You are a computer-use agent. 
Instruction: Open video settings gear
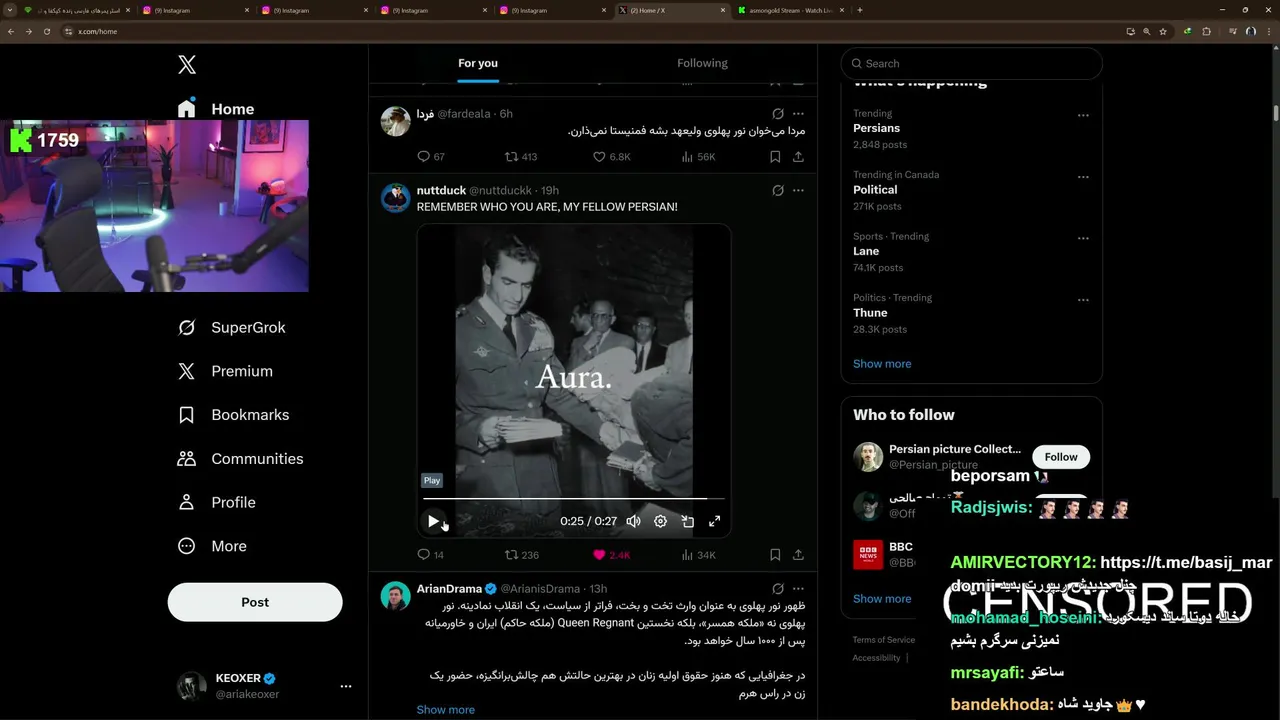(x=660, y=521)
